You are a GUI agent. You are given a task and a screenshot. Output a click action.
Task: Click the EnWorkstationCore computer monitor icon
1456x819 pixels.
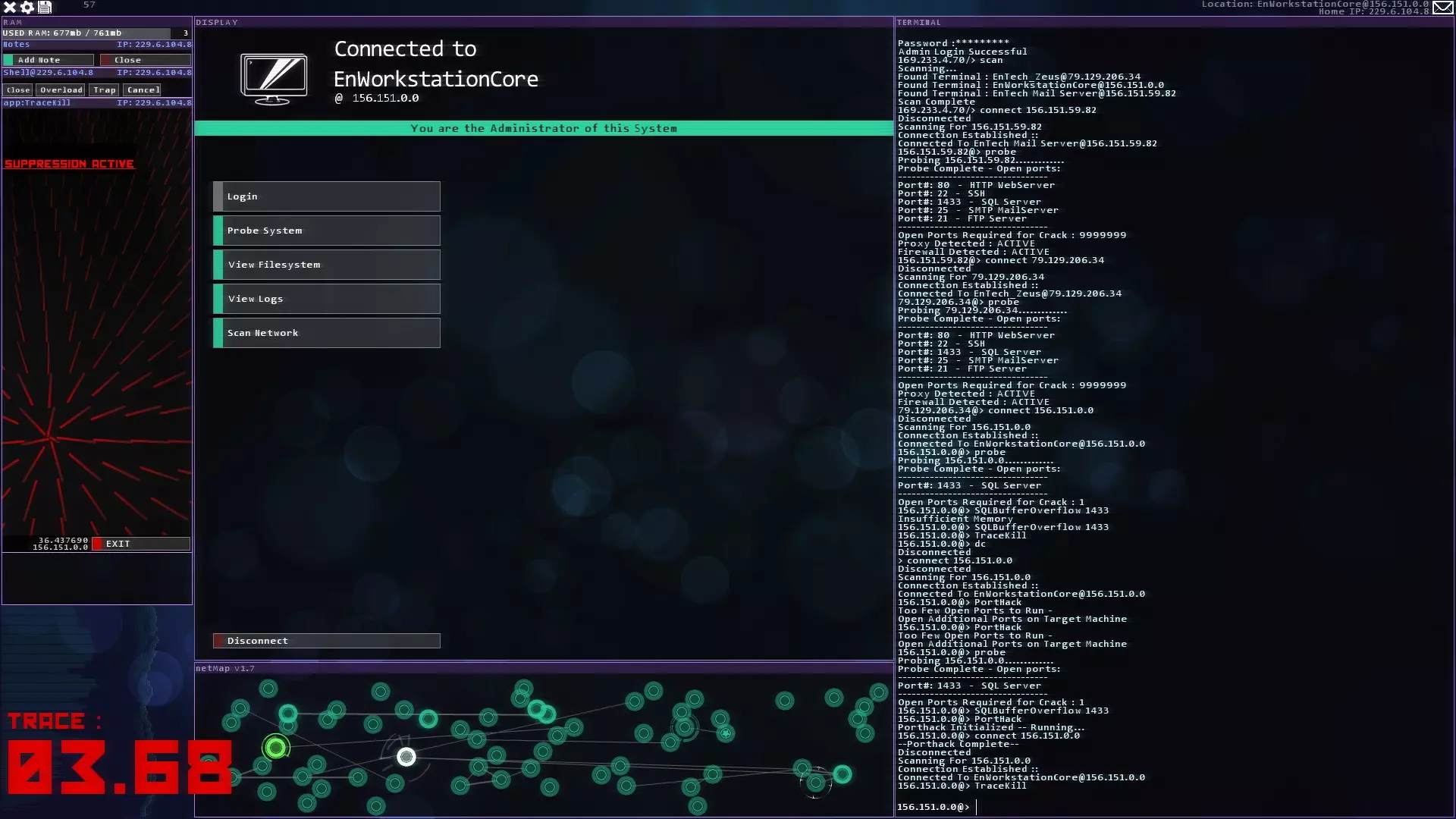coord(274,78)
